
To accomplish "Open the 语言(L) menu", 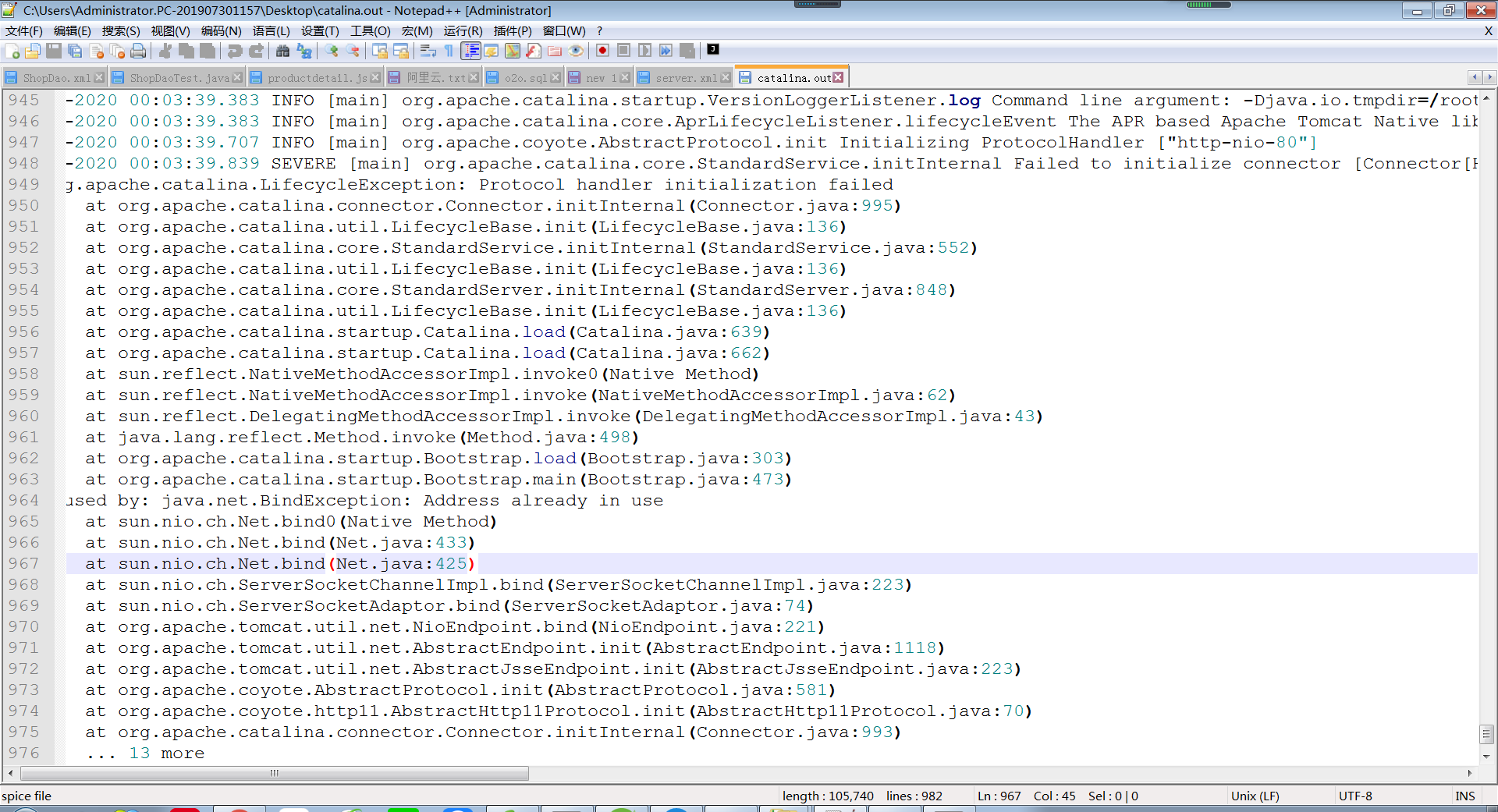I will [x=272, y=31].
